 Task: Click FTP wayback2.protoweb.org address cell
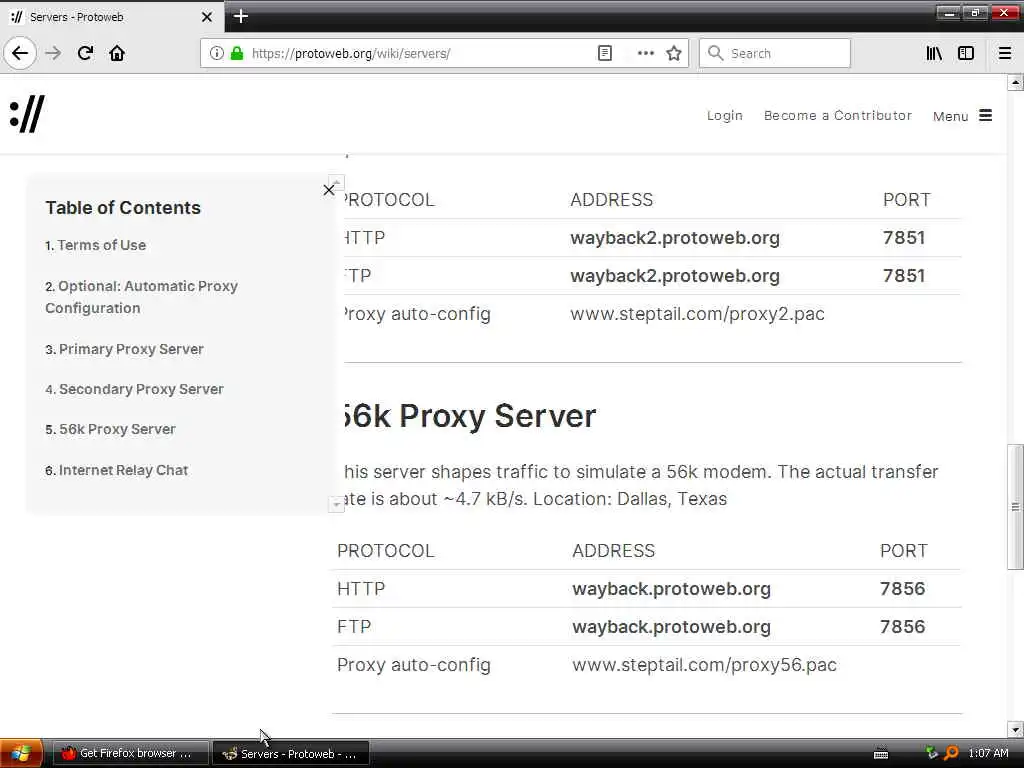click(675, 276)
